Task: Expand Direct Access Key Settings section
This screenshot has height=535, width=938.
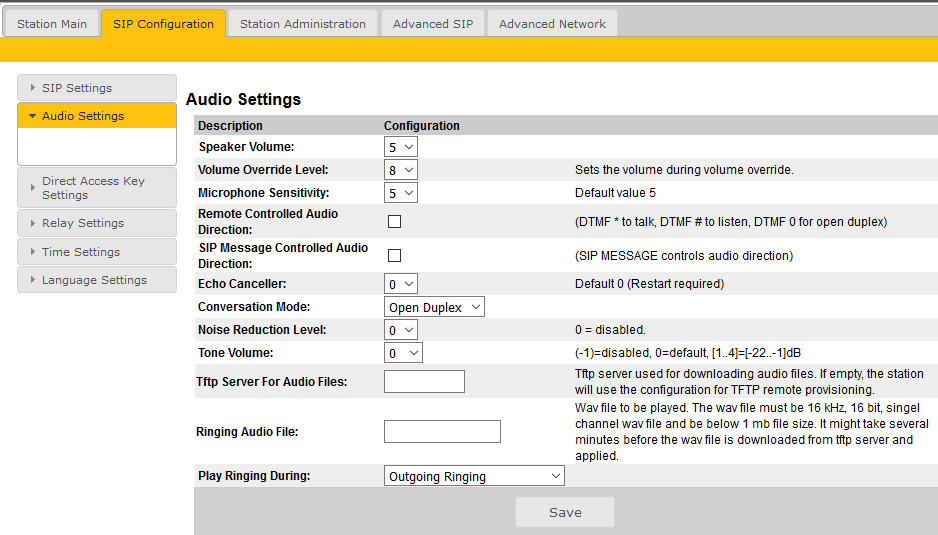Action: [97, 188]
